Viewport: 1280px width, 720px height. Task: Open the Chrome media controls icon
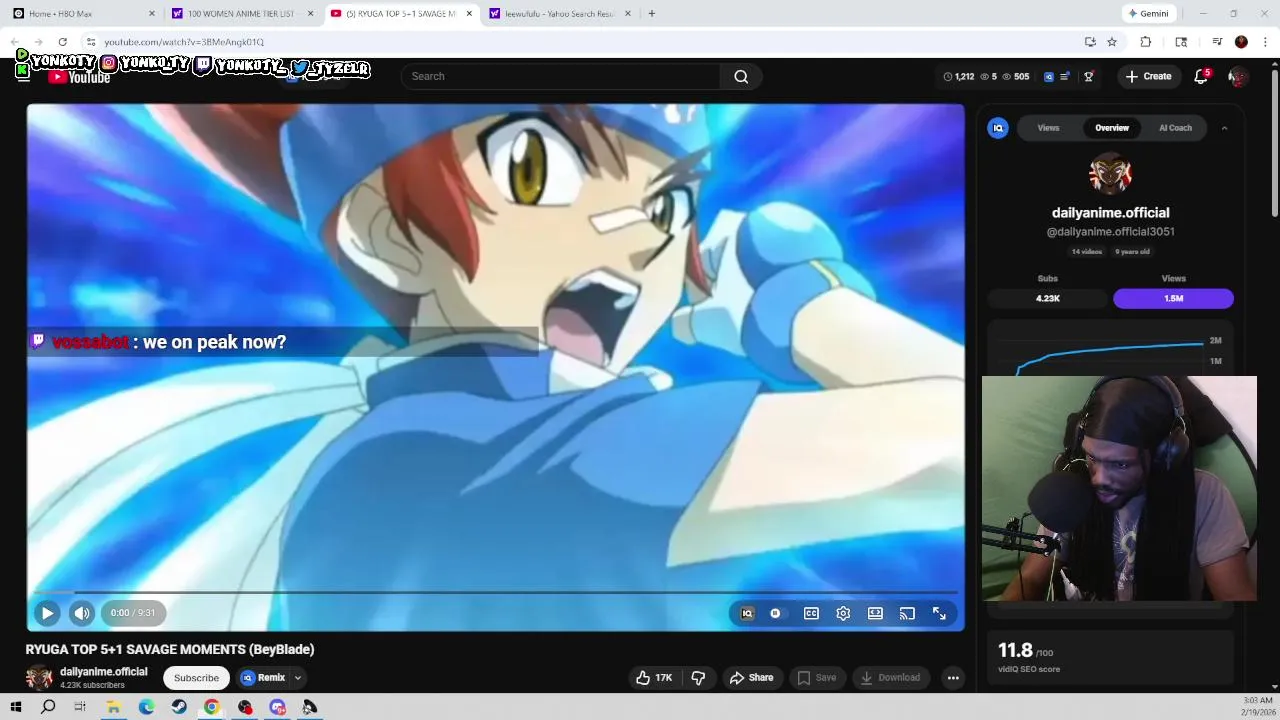(x=1217, y=42)
